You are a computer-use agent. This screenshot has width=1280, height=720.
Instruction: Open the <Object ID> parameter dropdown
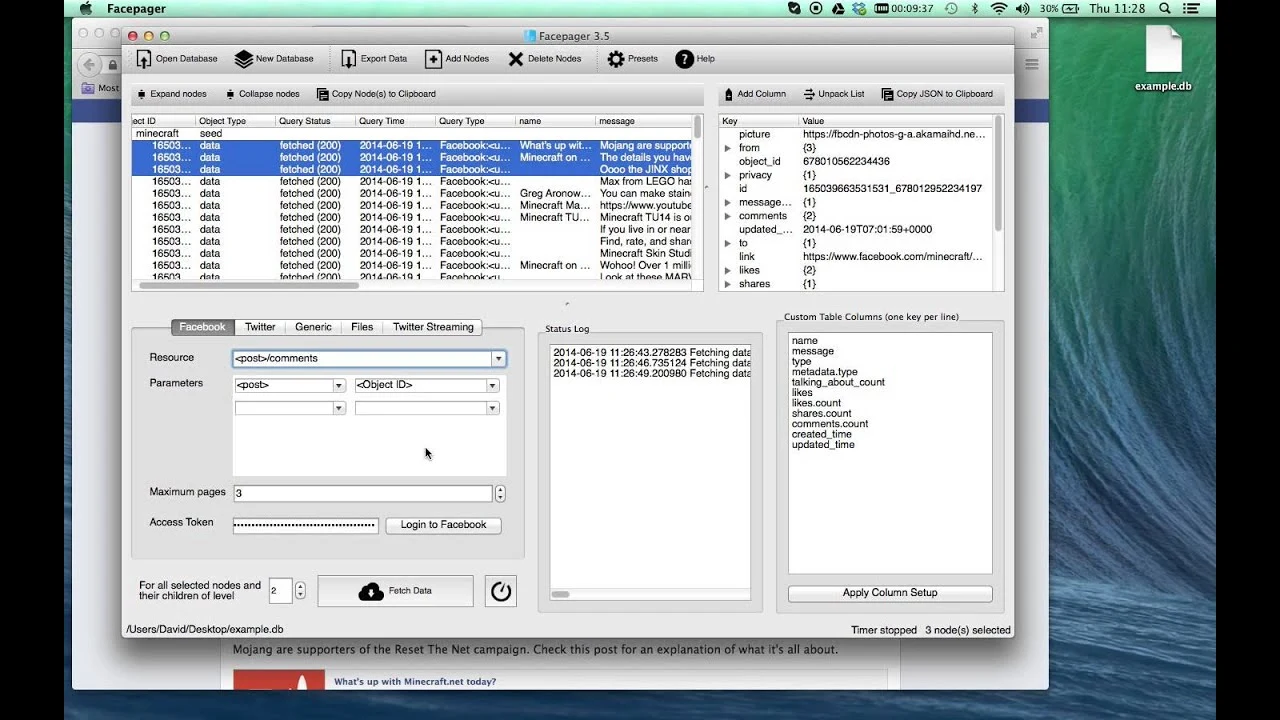click(x=492, y=385)
